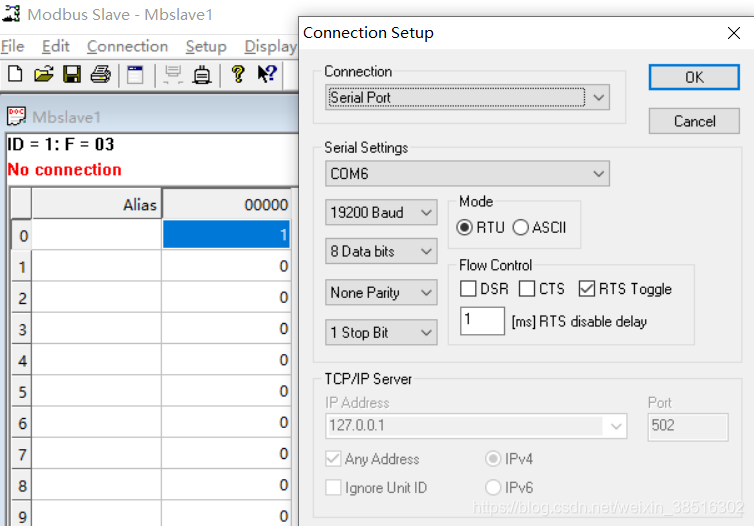Click row header 2 in Mbslave1 table
754x526 pixels.
coord(22,298)
